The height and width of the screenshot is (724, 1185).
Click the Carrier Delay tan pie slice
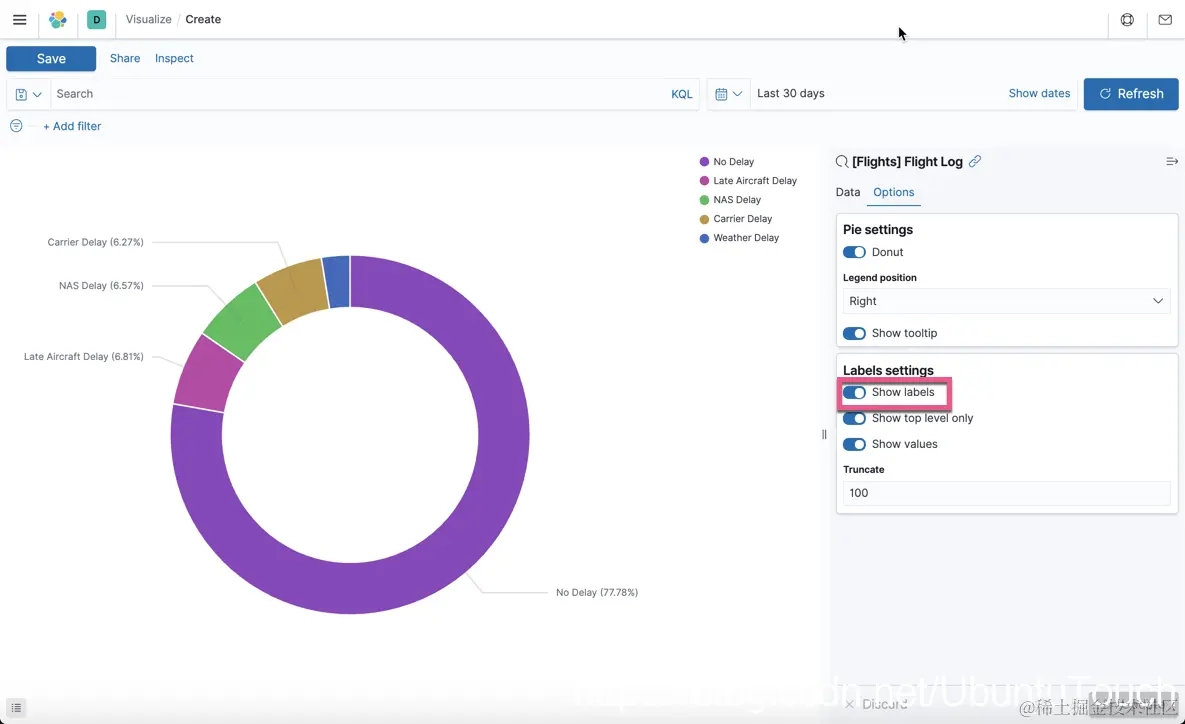point(295,291)
